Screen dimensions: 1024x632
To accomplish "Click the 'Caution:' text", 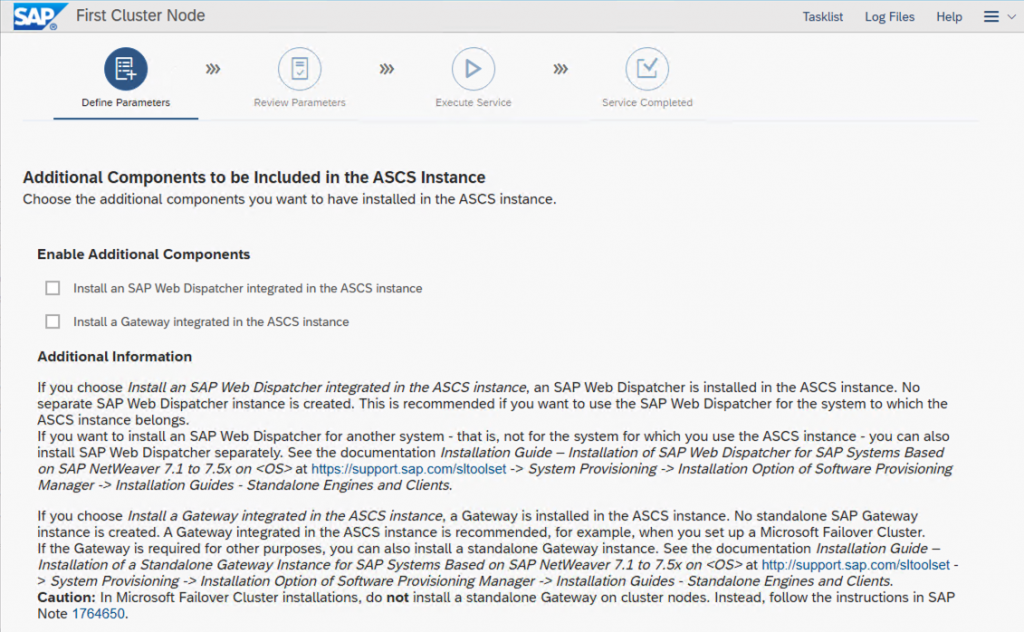I will coord(67,597).
